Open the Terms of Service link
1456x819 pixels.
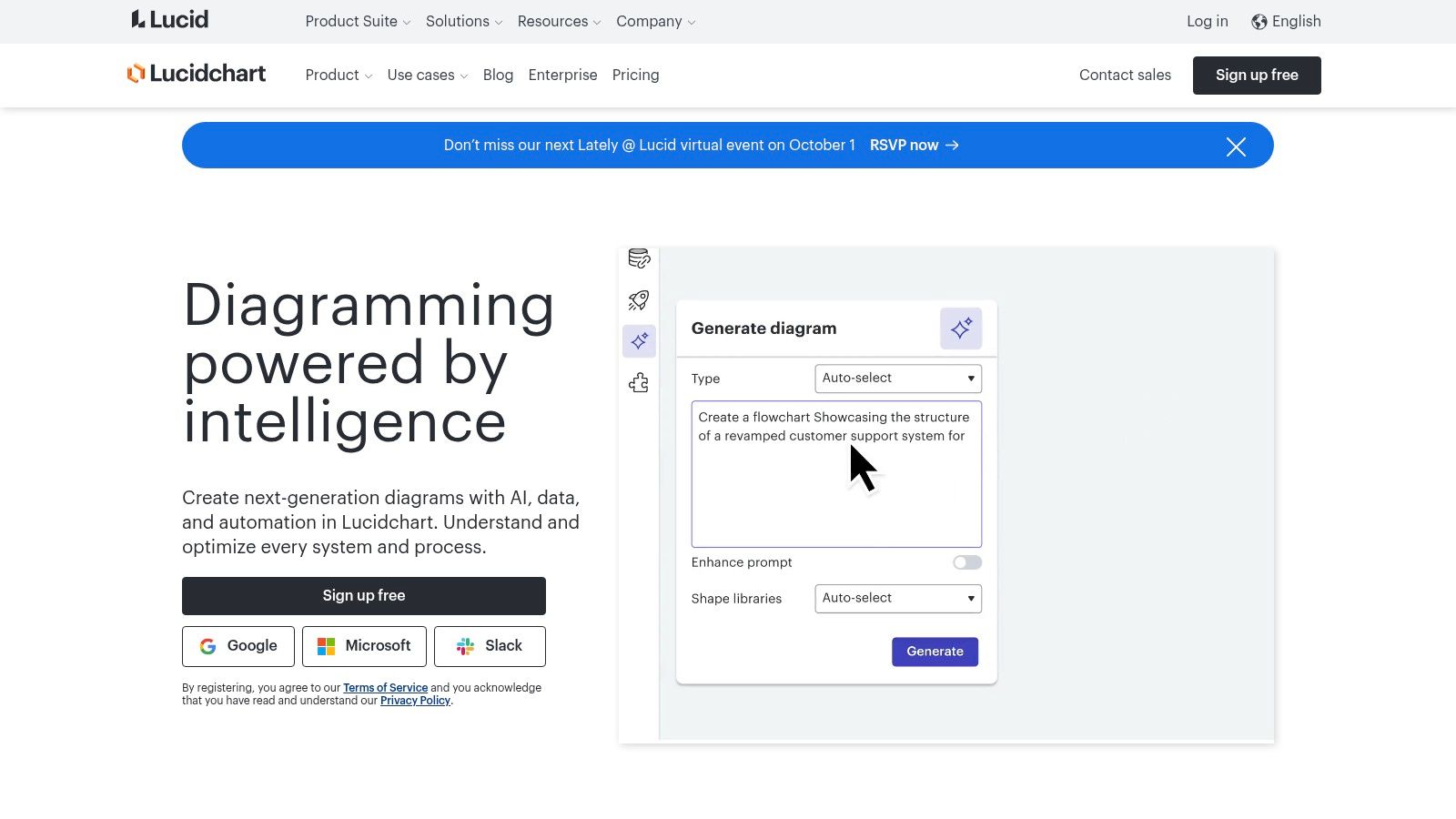[x=385, y=688]
